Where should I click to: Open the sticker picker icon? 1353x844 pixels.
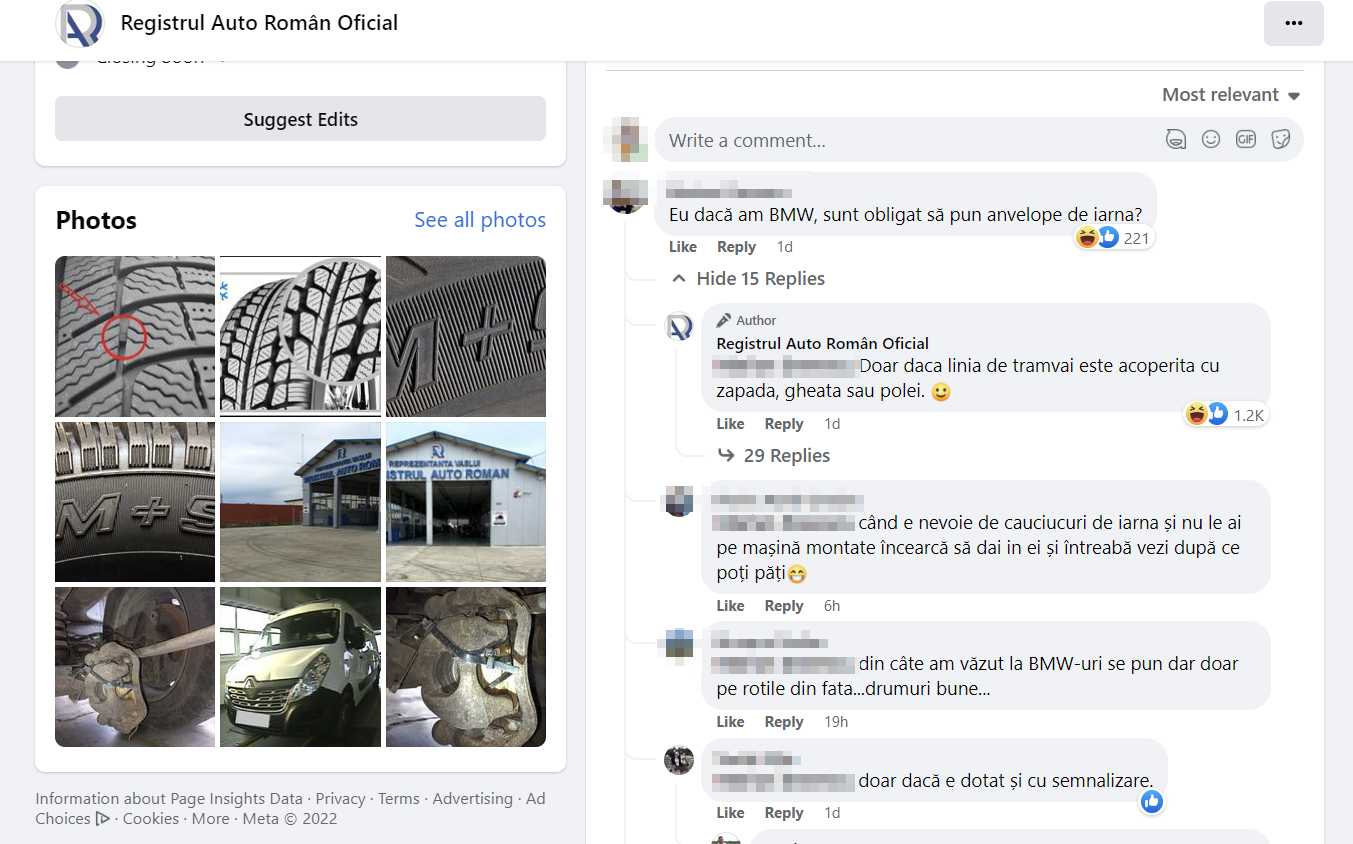coord(1281,140)
